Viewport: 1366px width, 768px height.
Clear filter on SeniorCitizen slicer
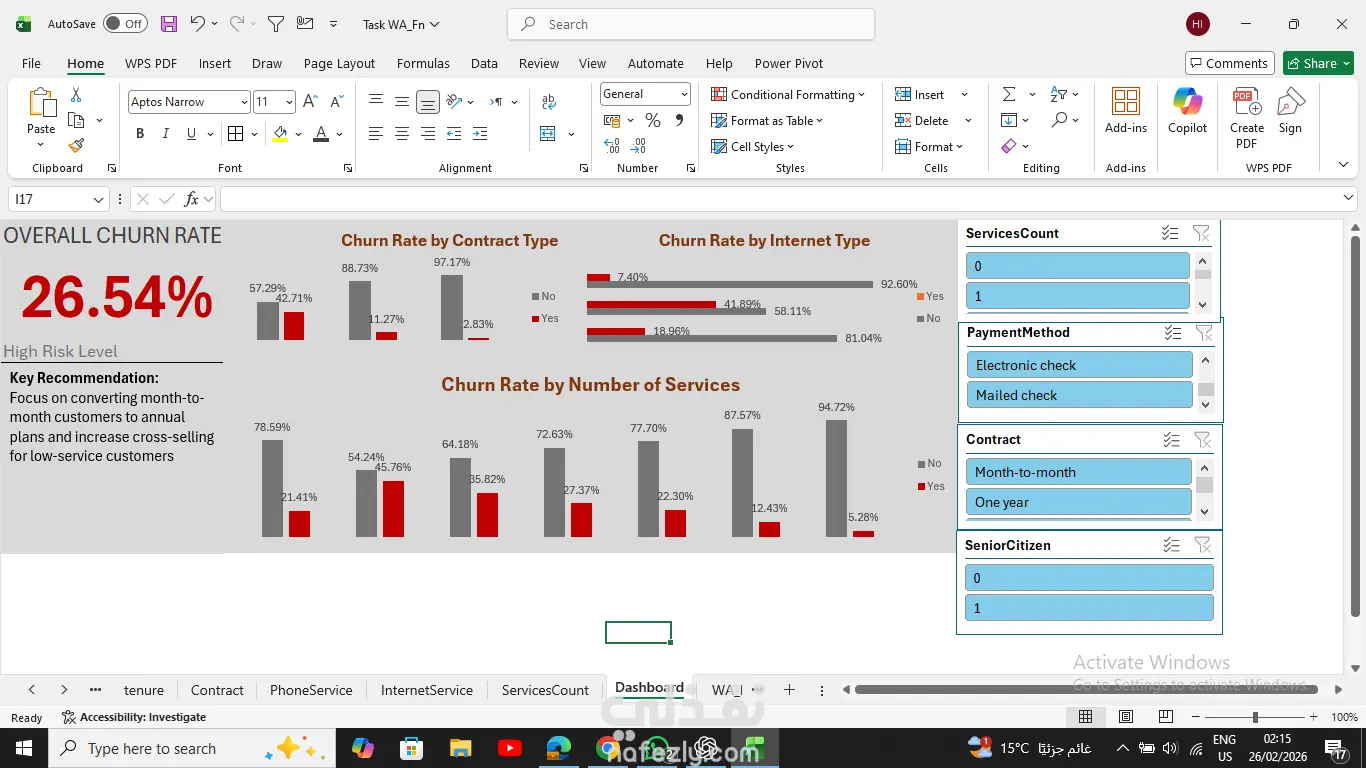click(1203, 545)
